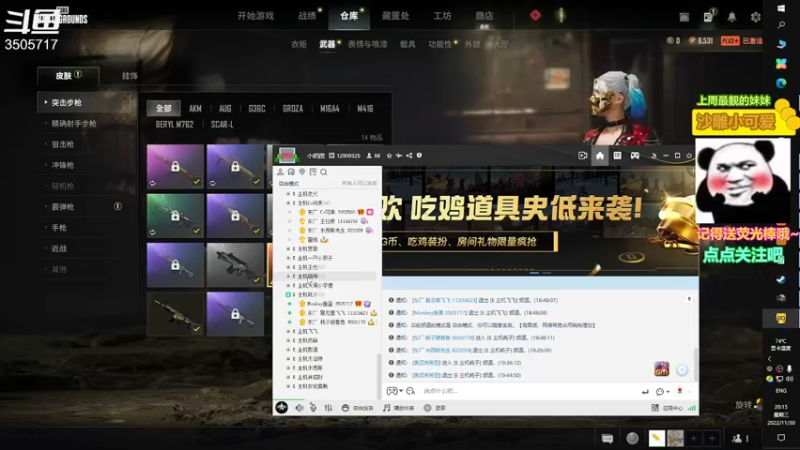Screen dimensions: 800x450
Task: Filter weapon skins by M416
Action: click(x=365, y=108)
